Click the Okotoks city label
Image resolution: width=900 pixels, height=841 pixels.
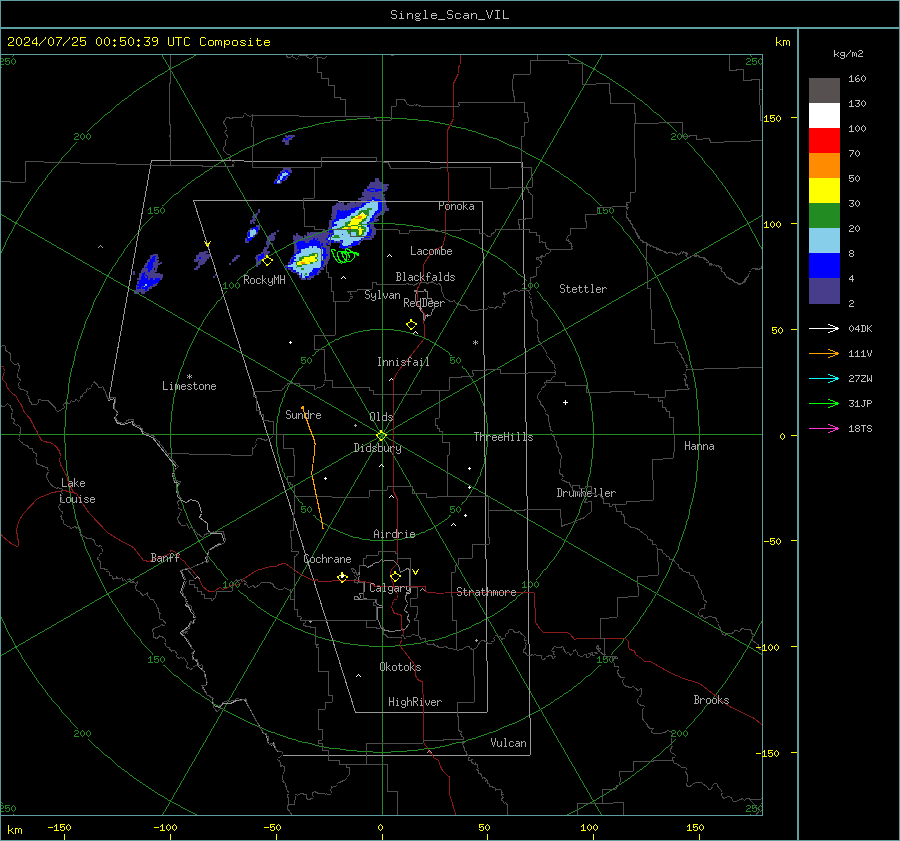pyautogui.click(x=400, y=667)
